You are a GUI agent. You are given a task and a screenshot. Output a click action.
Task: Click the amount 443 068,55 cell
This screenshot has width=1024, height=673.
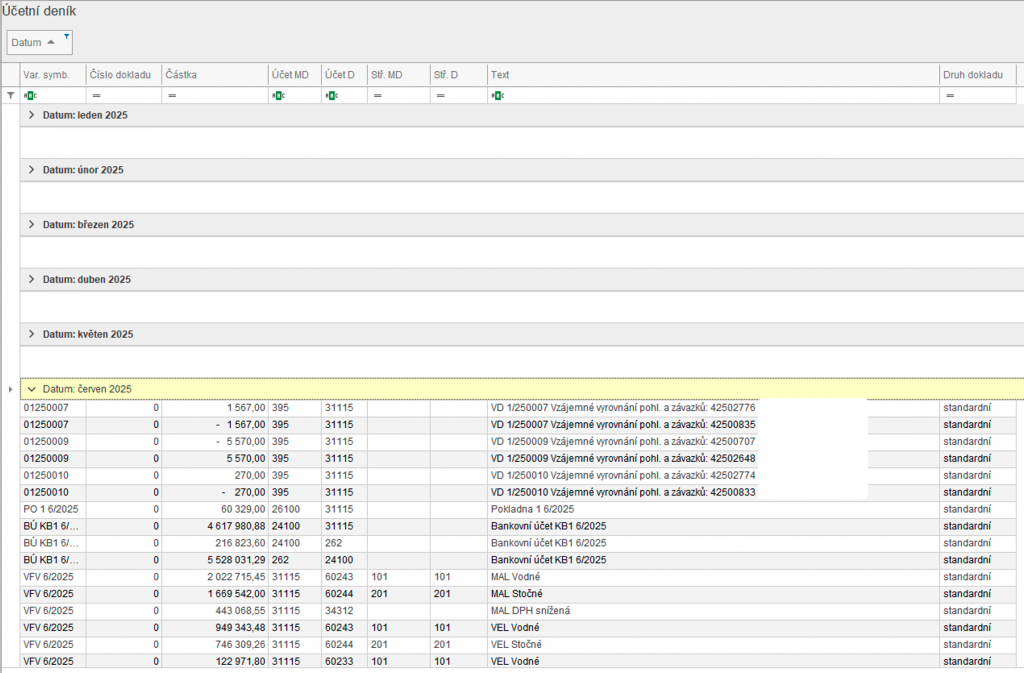(215, 611)
